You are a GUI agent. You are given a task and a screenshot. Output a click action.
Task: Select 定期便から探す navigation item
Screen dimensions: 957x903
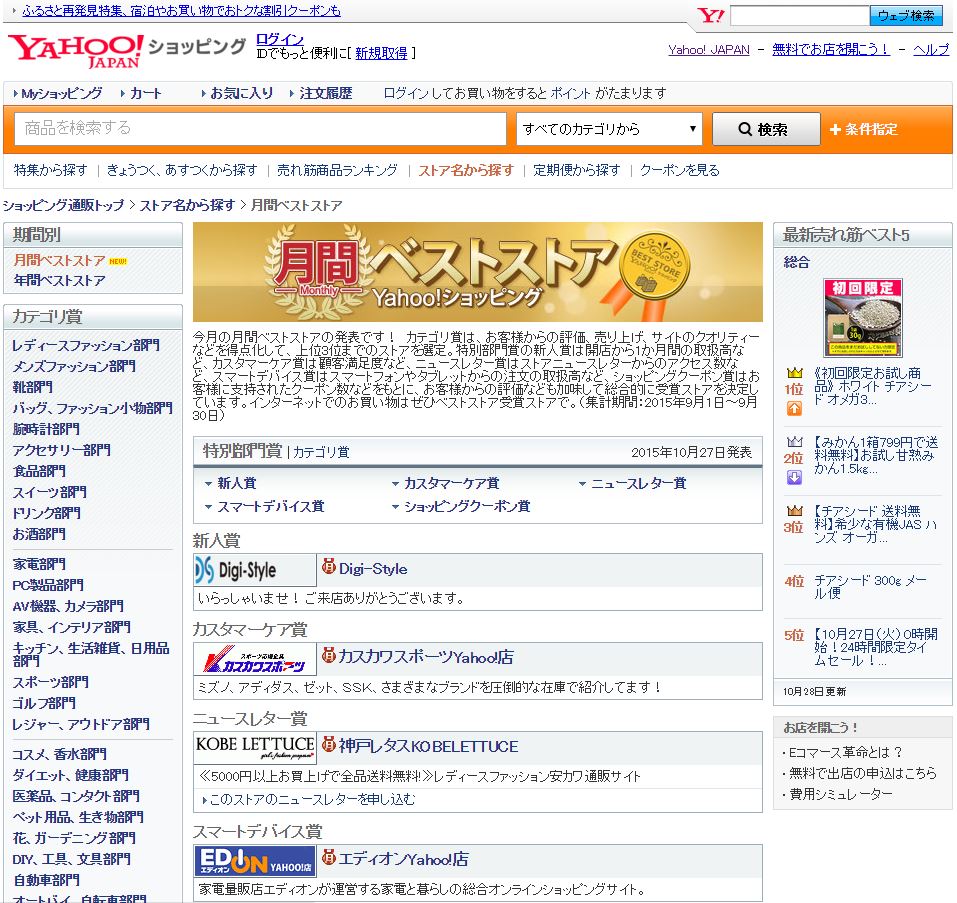[577, 170]
